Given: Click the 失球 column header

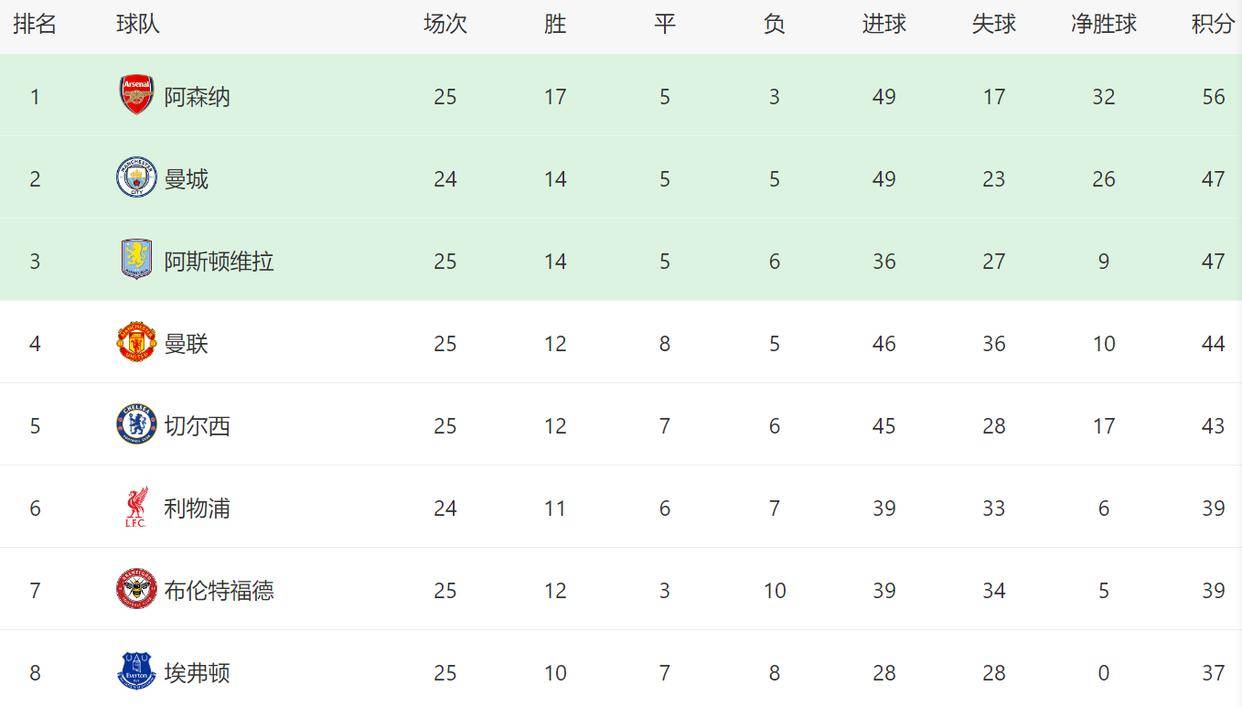Looking at the screenshot, I should tap(993, 25).
